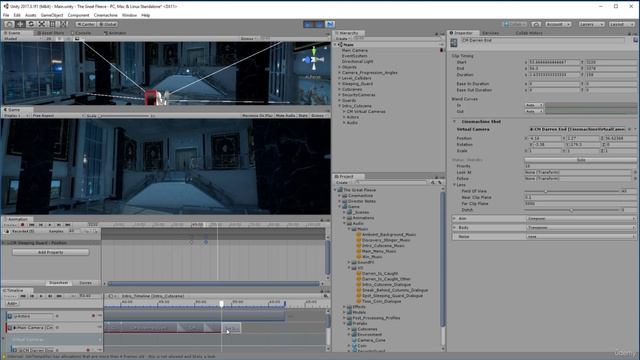
Task: Adjust the Dutch slider
Action: (x=571, y=210)
